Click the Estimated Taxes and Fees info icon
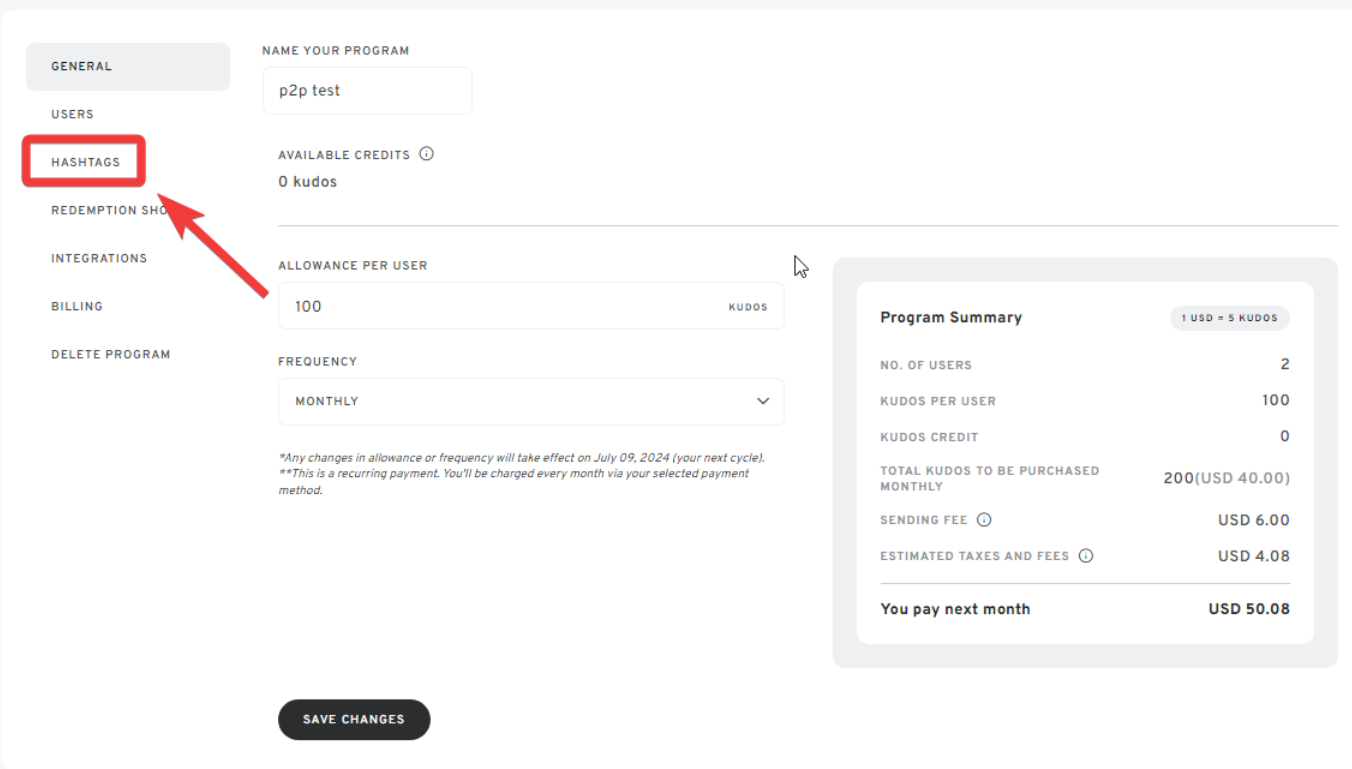The width and height of the screenshot is (1352, 769). point(1086,556)
